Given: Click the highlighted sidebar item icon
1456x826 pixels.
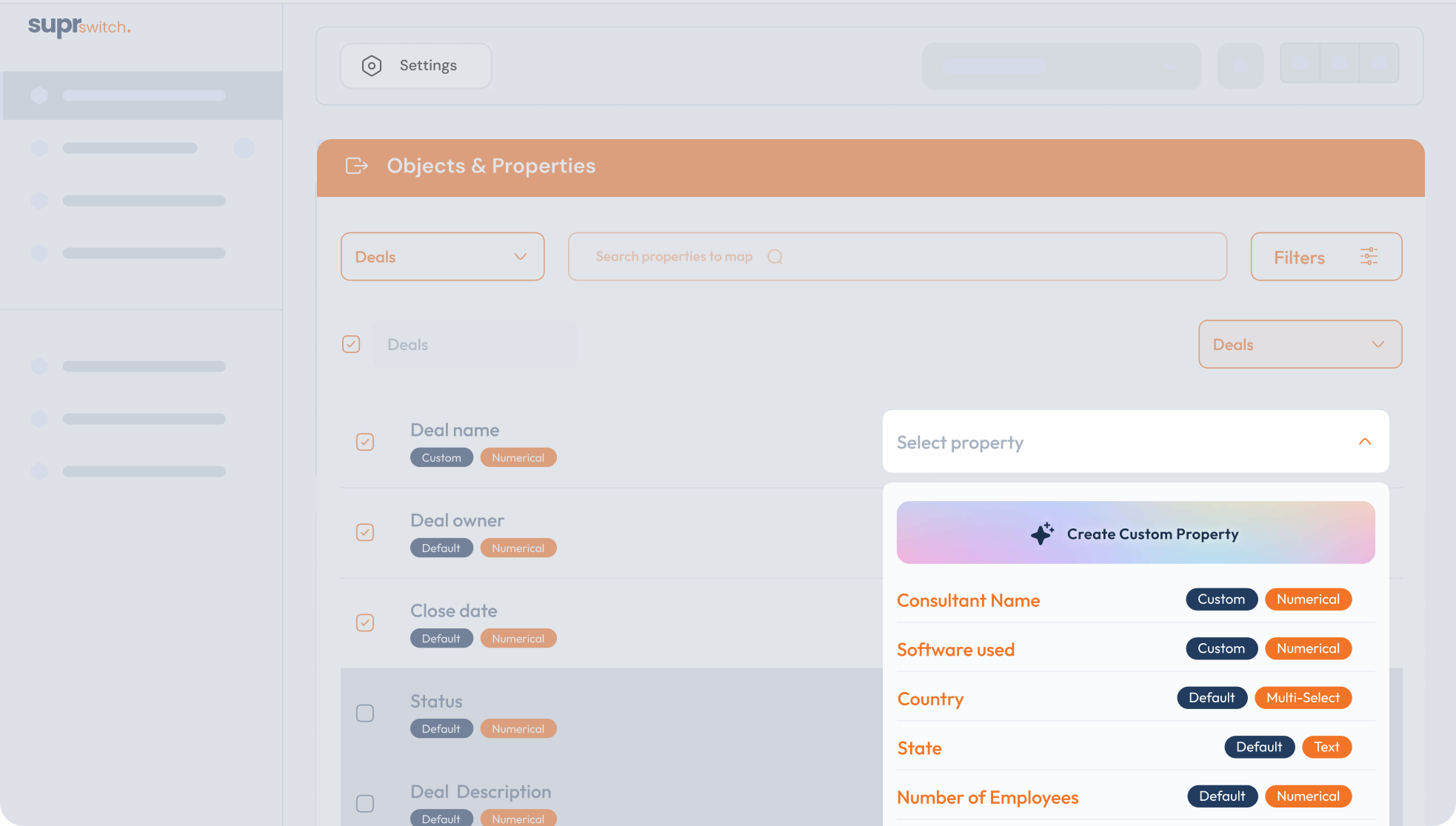Looking at the screenshot, I should click(40, 95).
